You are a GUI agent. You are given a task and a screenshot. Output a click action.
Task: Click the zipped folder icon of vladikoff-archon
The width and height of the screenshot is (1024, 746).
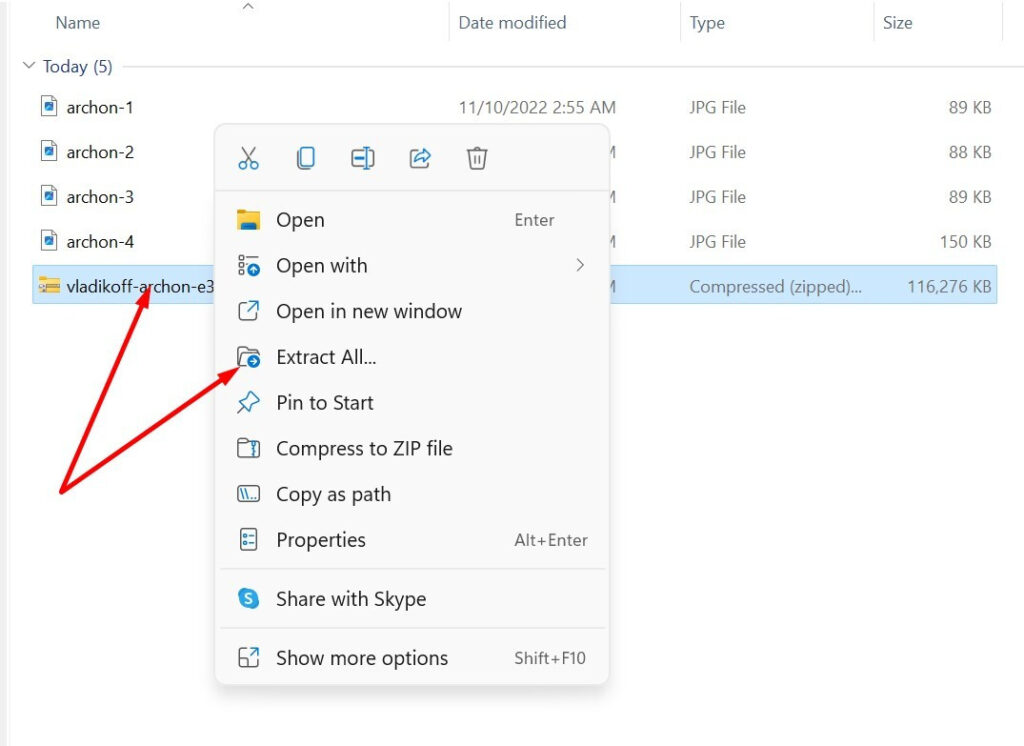point(49,285)
